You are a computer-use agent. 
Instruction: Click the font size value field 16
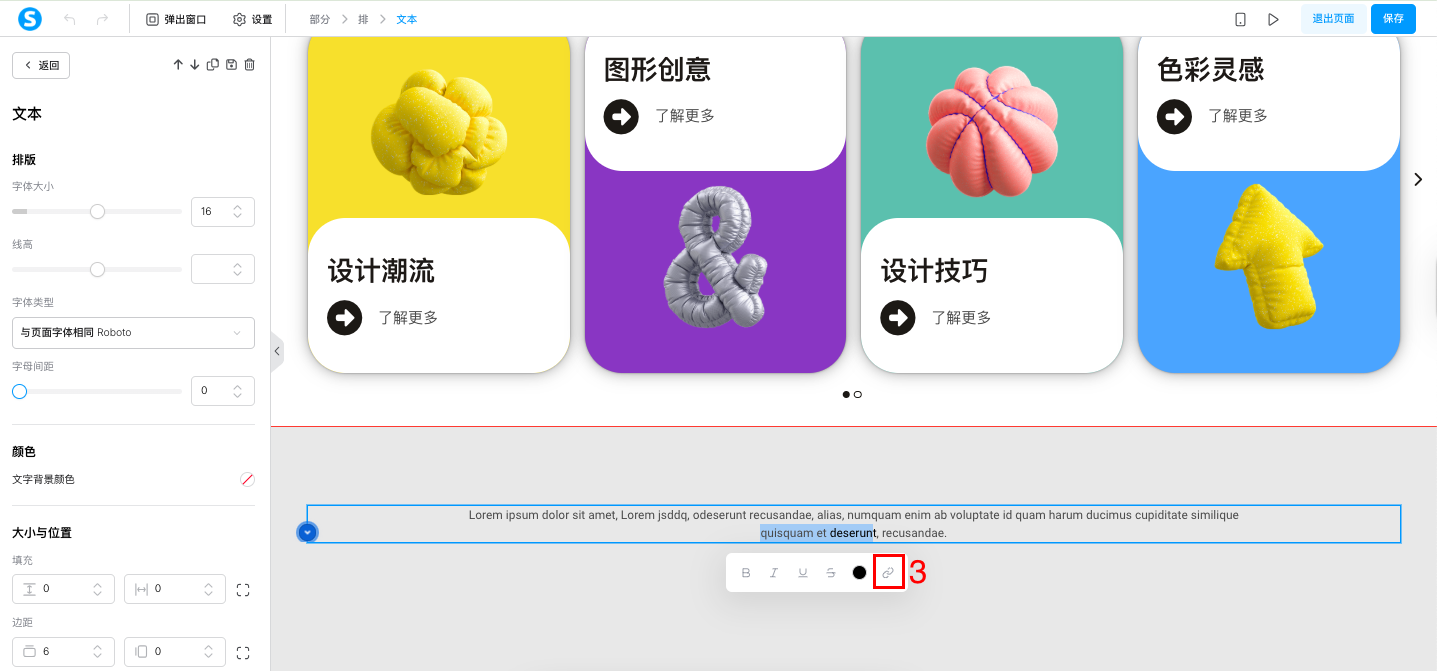[x=223, y=211]
